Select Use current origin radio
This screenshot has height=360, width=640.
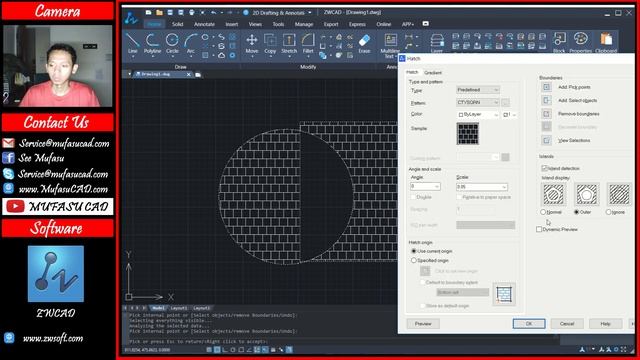(x=413, y=251)
